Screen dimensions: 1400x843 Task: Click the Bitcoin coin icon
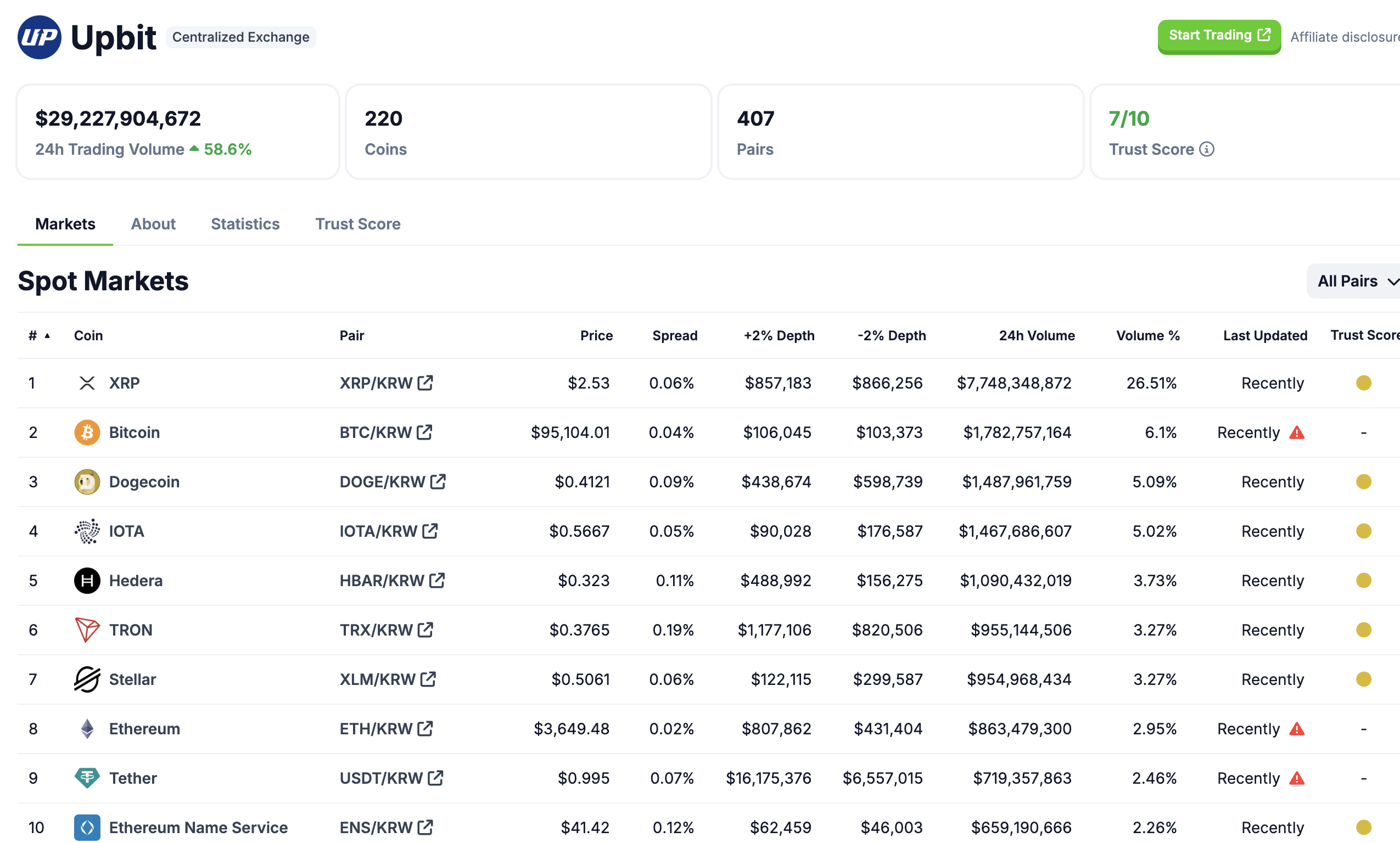(87, 433)
